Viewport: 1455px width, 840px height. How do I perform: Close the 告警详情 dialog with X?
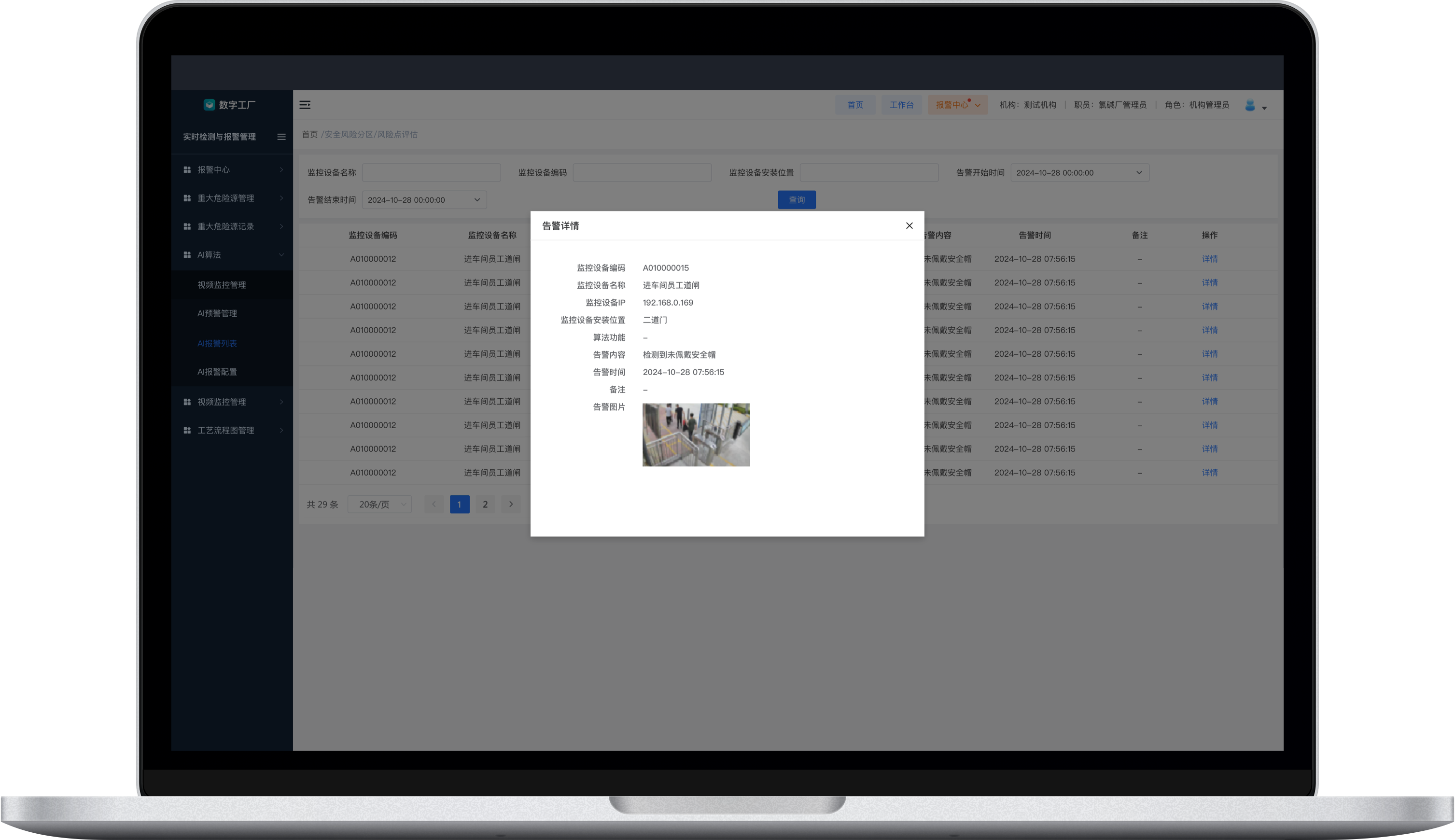(x=909, y=225)
